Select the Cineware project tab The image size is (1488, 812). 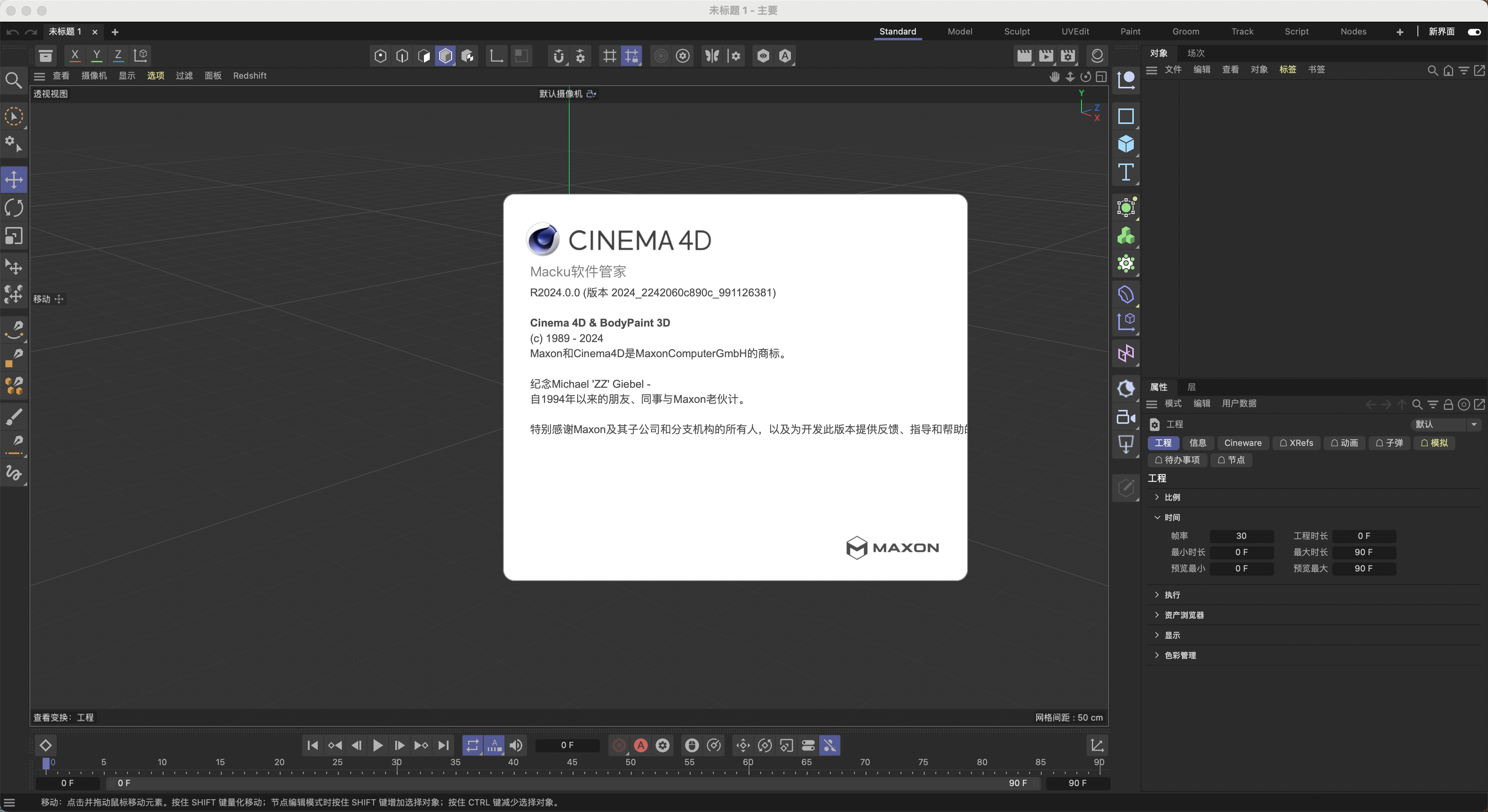[1242, 443]
